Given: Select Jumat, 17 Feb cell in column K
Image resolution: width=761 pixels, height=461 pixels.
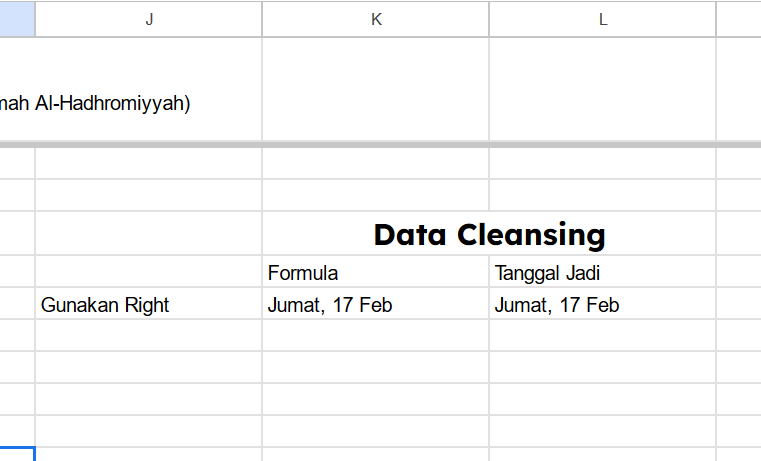Looking at the screenshot, I should (376, 304).
